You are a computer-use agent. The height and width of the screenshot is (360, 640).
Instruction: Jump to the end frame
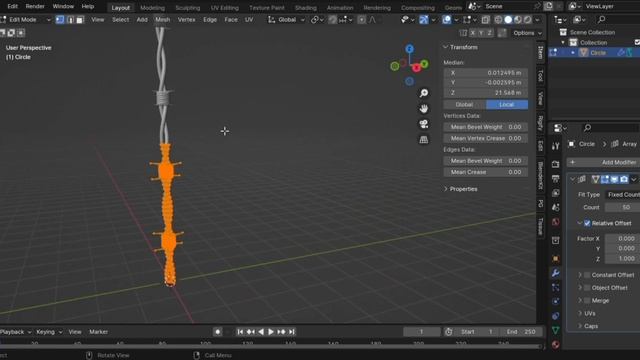click(x=291, y=332)
